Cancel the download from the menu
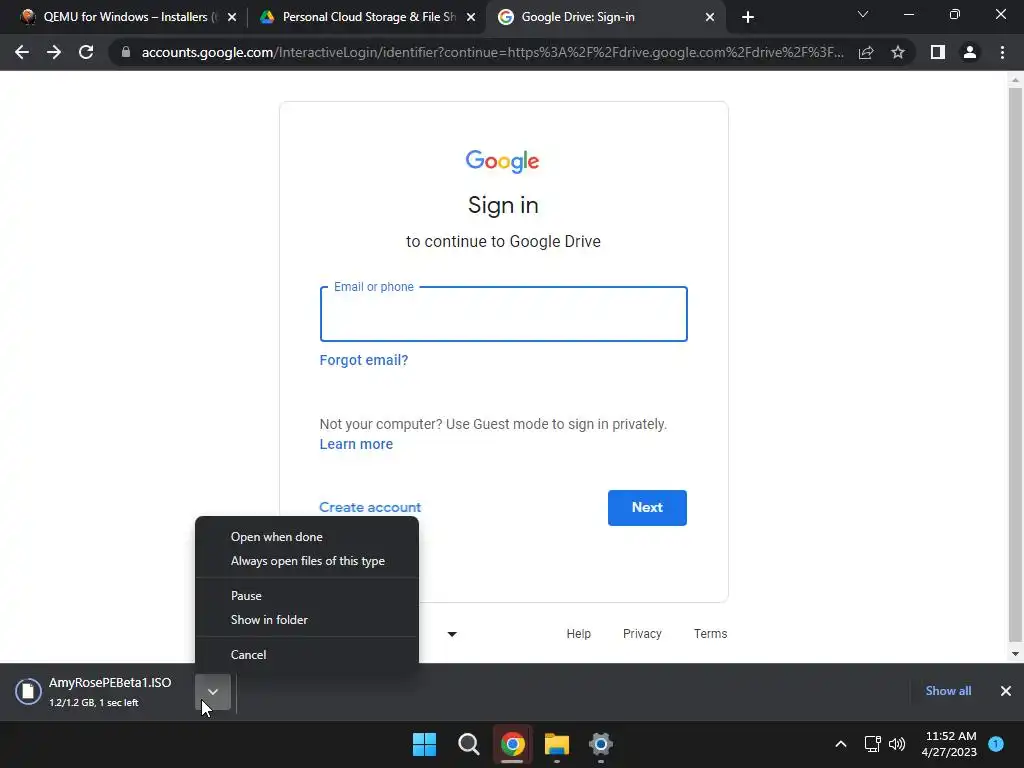Image resolution: width=1024 pixels, height=768 pixels. (307, 654)
